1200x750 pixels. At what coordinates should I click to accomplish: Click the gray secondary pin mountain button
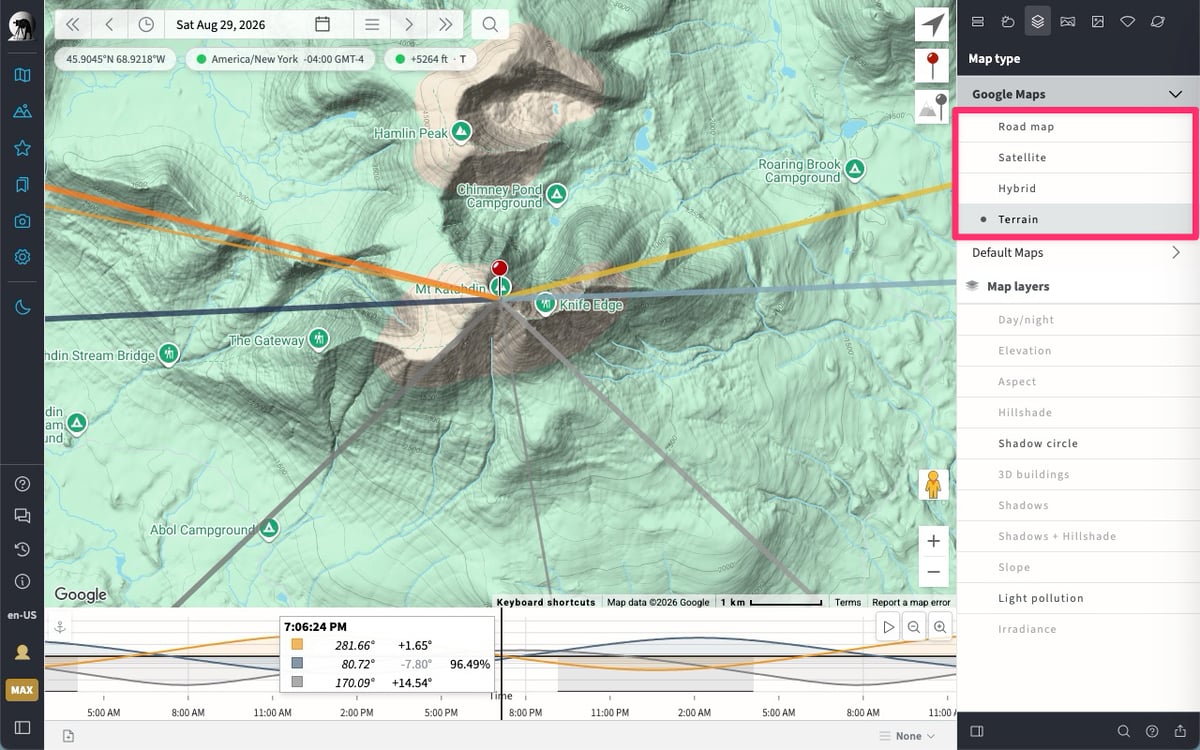pyautogui.click(x=932, y=106)
